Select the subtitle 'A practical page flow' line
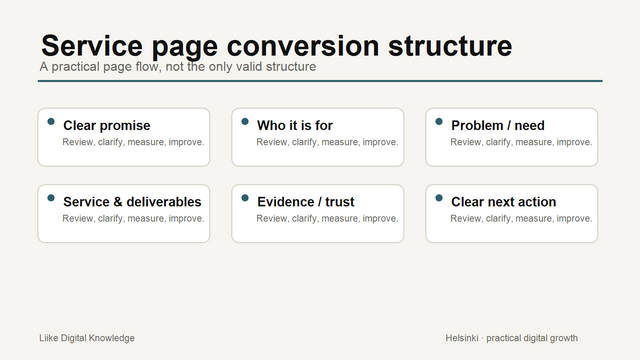 (178, 67)
